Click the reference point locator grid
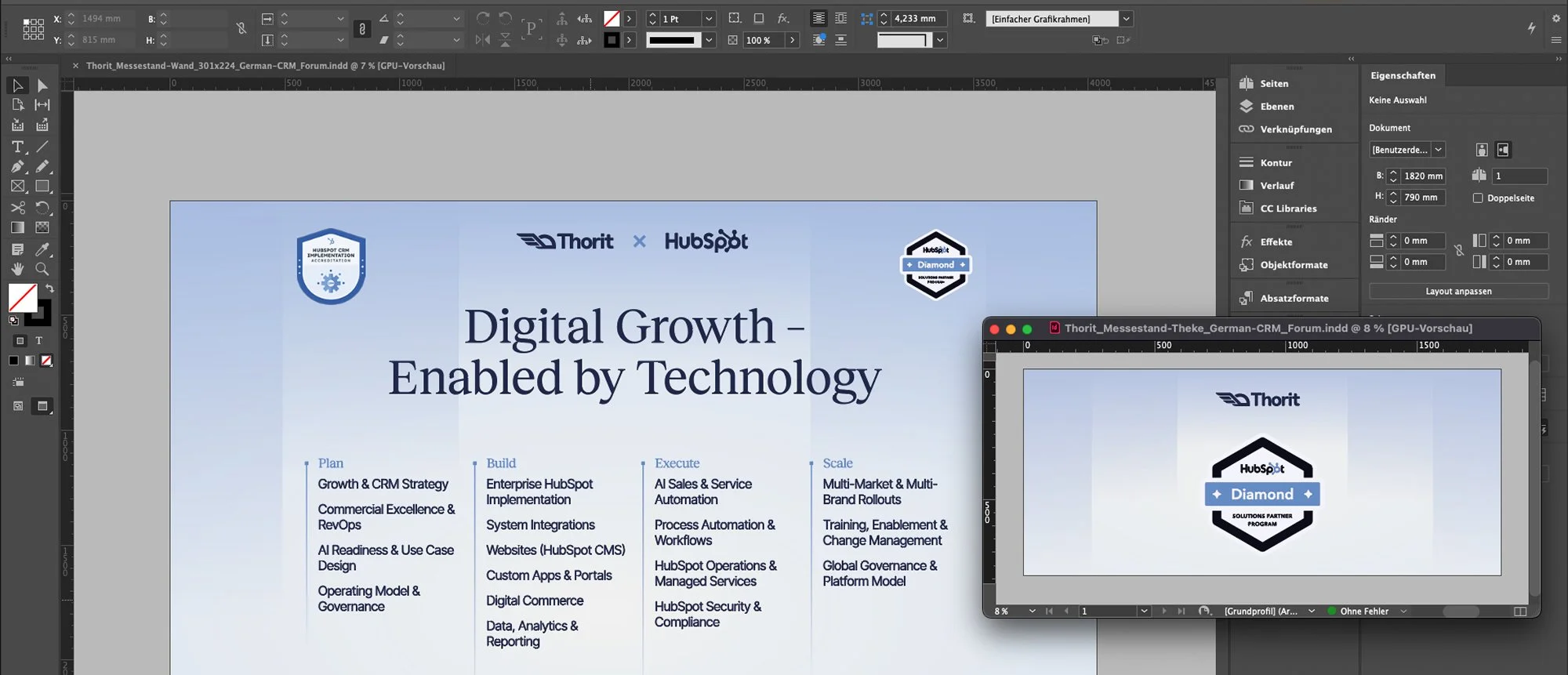 (33, 29)
